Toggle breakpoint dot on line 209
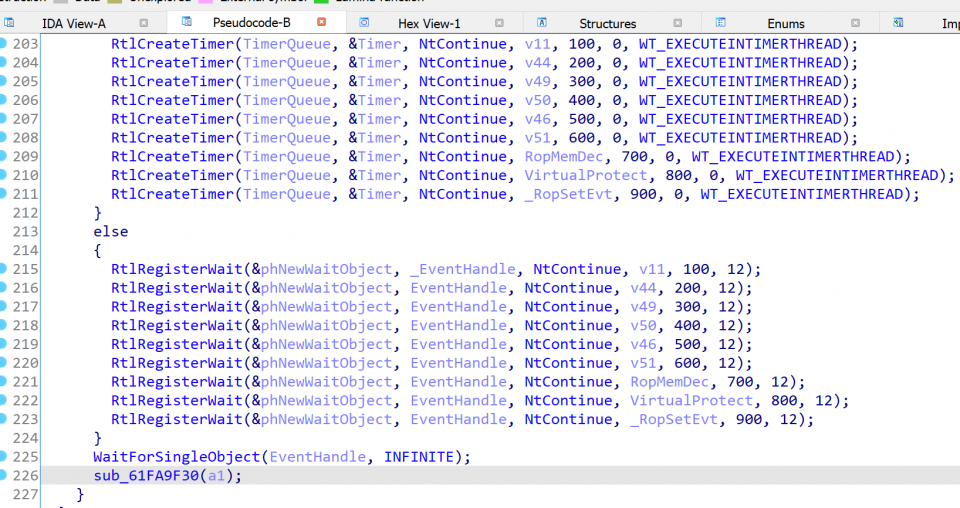 [x=2, y=156]
